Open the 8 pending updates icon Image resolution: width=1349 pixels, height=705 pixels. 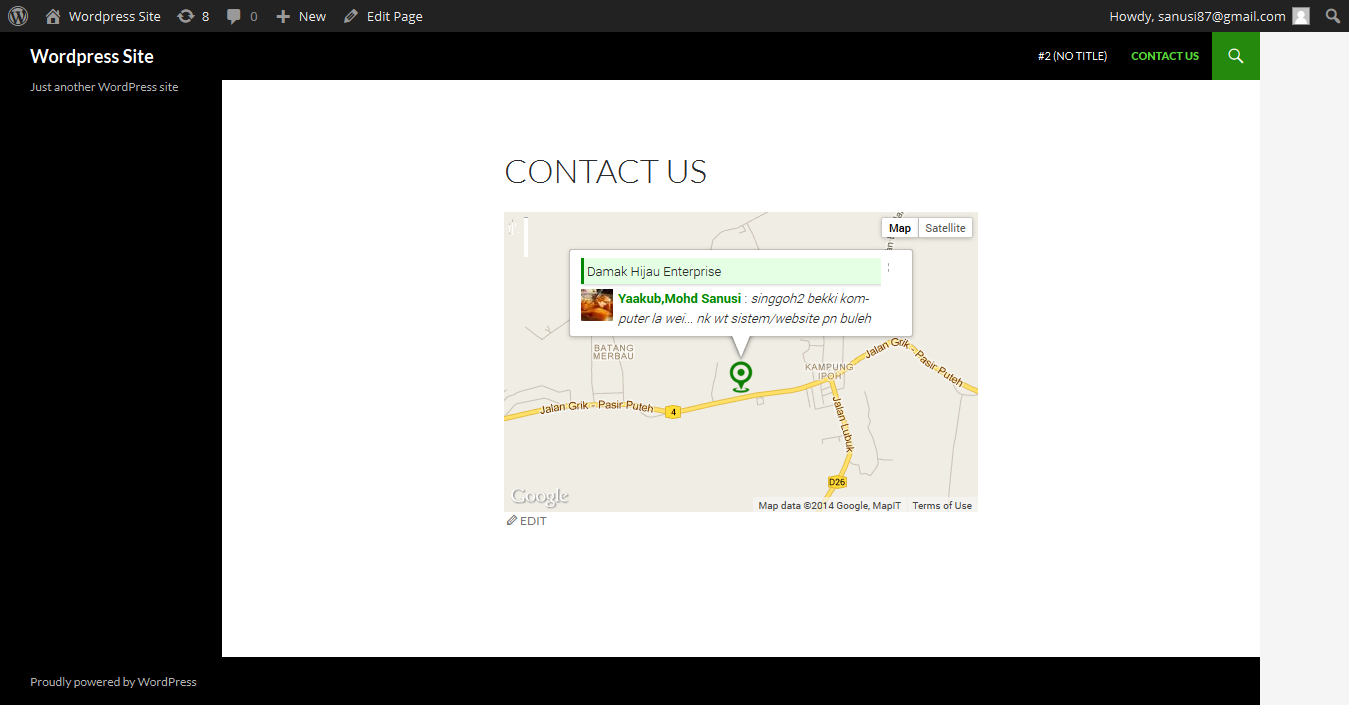193,16
